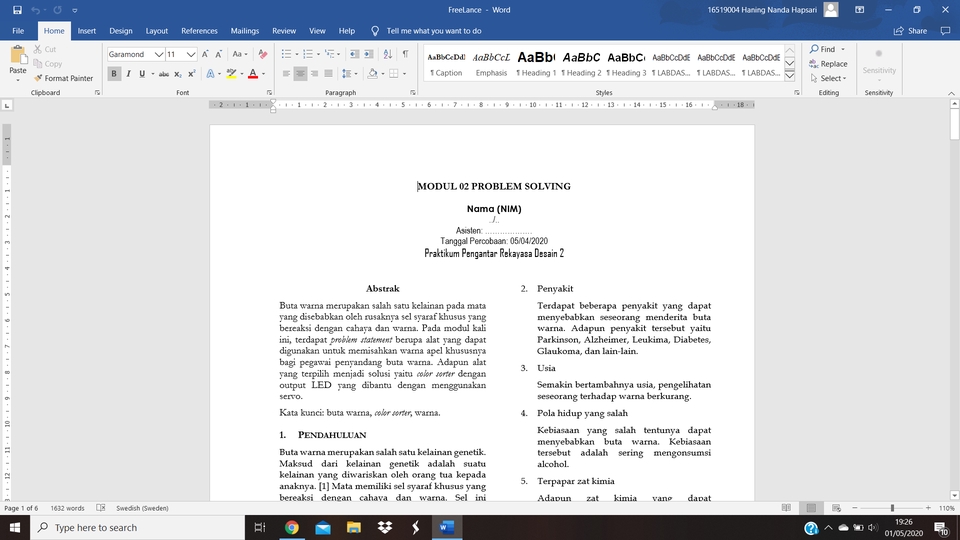Increase font size with grow font icon

pyautogui.click(x=205, y=54)
